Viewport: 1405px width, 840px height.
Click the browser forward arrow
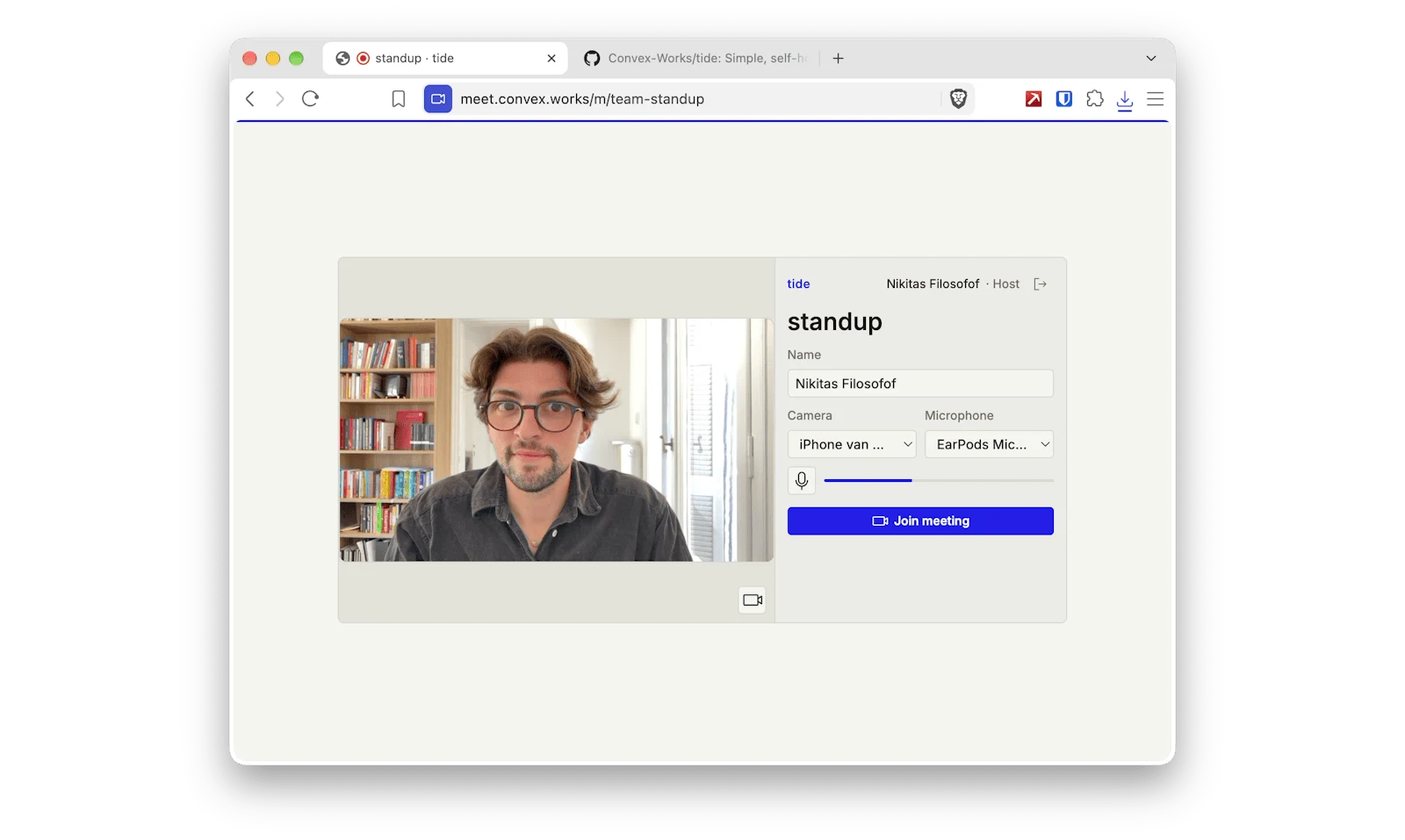(x=280, y=99)
